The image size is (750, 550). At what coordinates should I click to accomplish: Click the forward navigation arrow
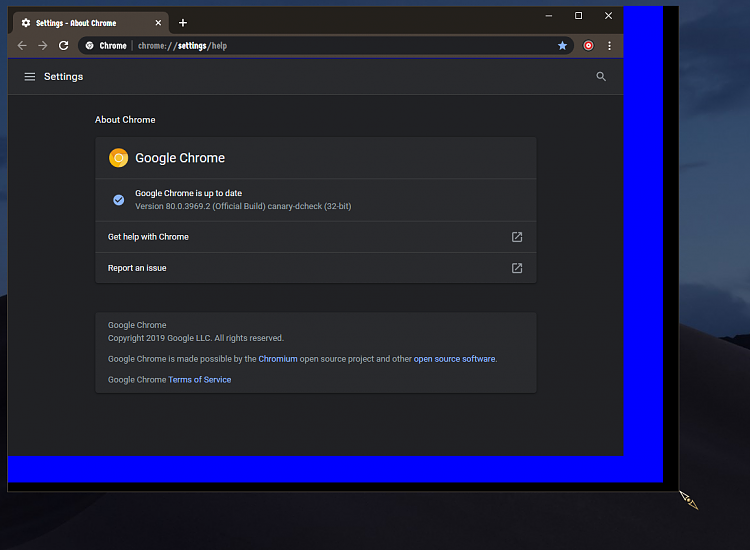point(43,45)
